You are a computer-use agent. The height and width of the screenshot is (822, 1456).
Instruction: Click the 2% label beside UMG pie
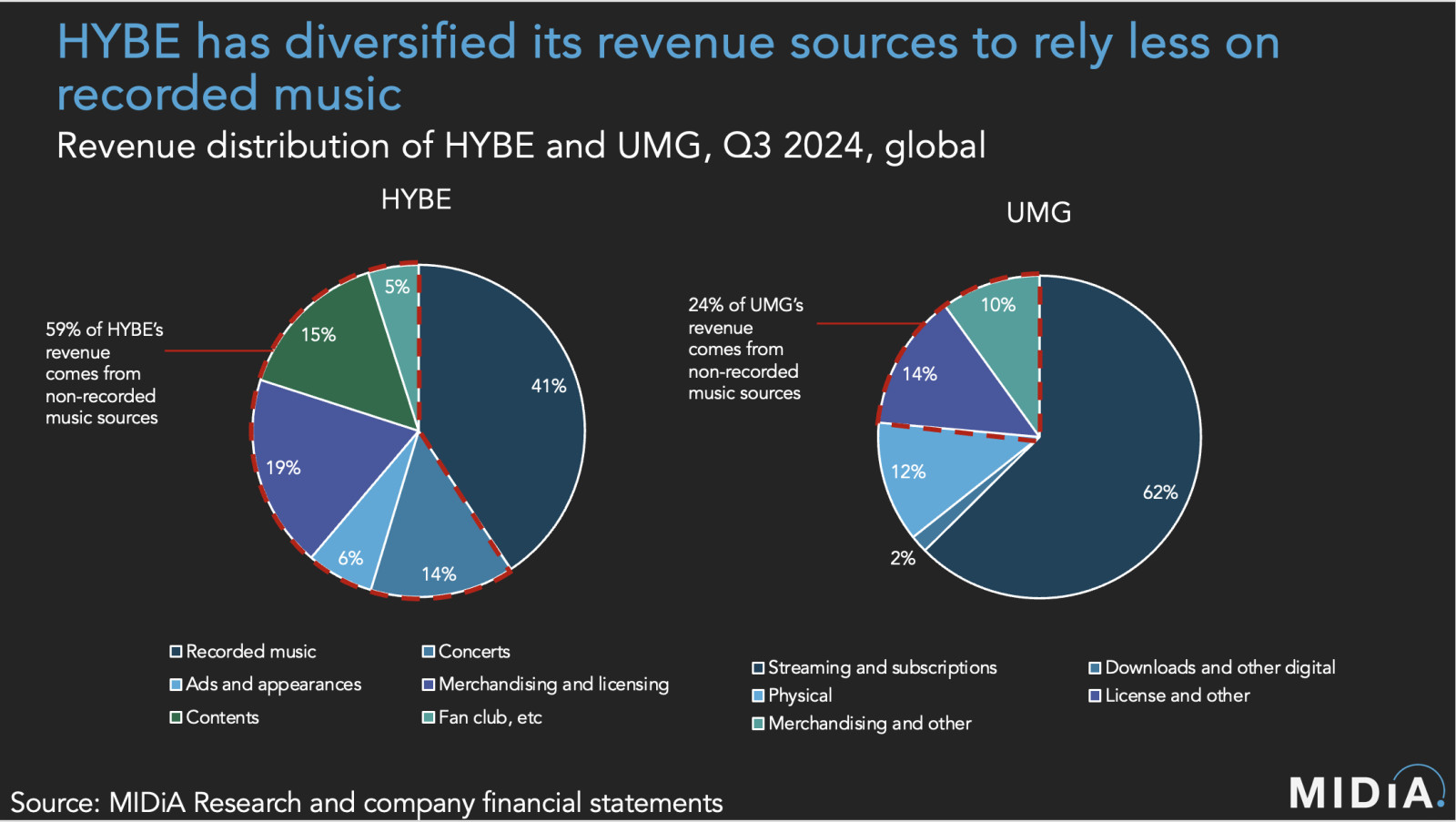coord(903,558)
